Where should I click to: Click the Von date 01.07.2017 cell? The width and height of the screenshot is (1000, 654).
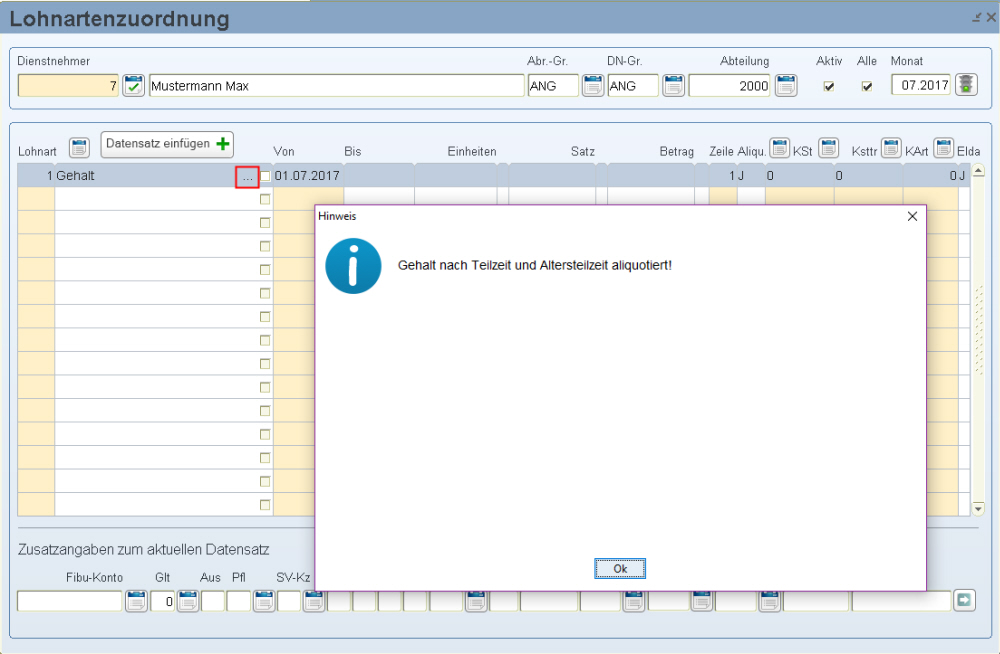pyautogui.click(x=307, y=176)
